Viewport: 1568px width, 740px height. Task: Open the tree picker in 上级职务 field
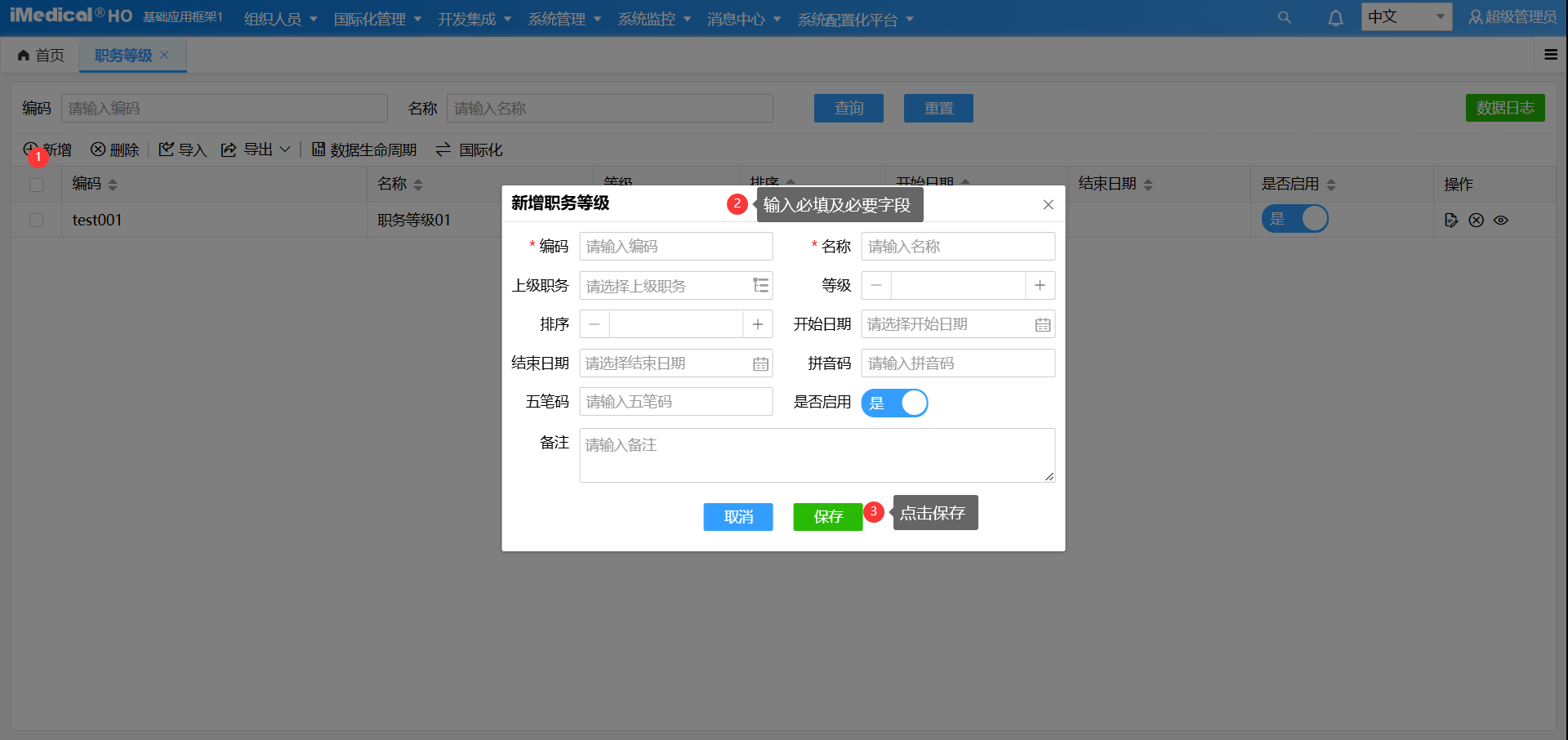pos(760,285)
